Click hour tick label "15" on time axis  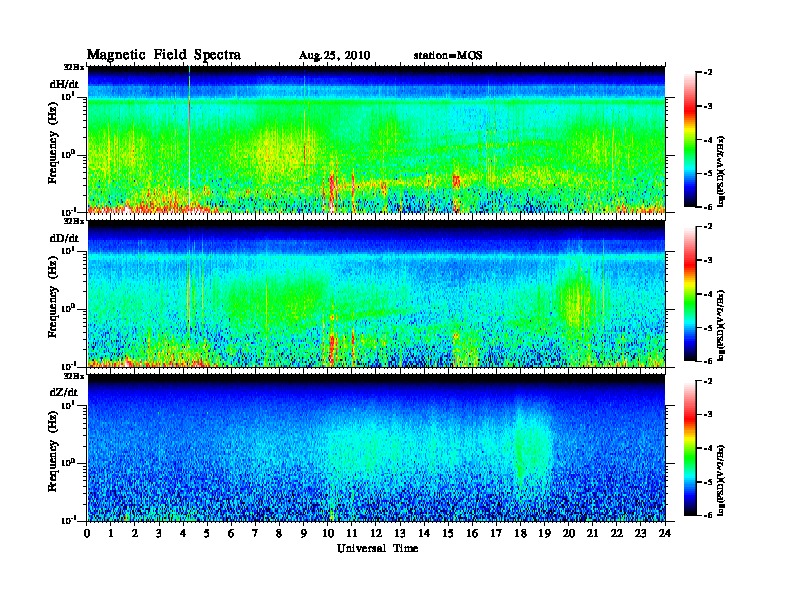[x=449, y=533]
